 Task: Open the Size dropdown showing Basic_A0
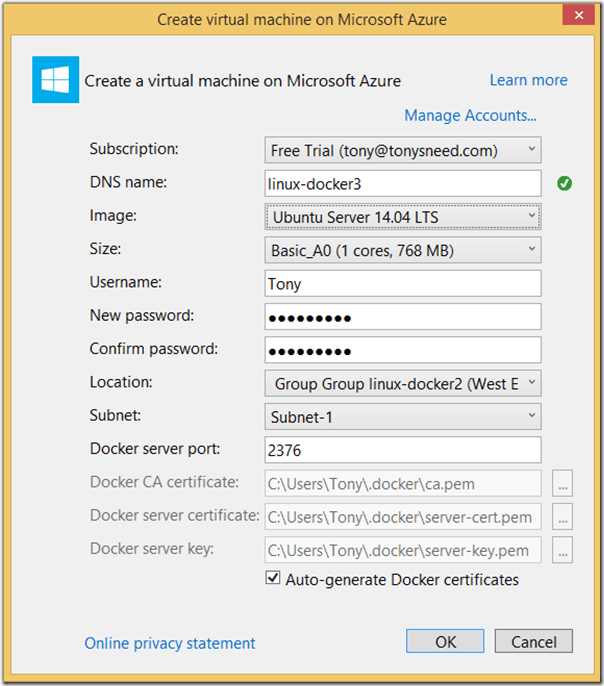[403, 250]
